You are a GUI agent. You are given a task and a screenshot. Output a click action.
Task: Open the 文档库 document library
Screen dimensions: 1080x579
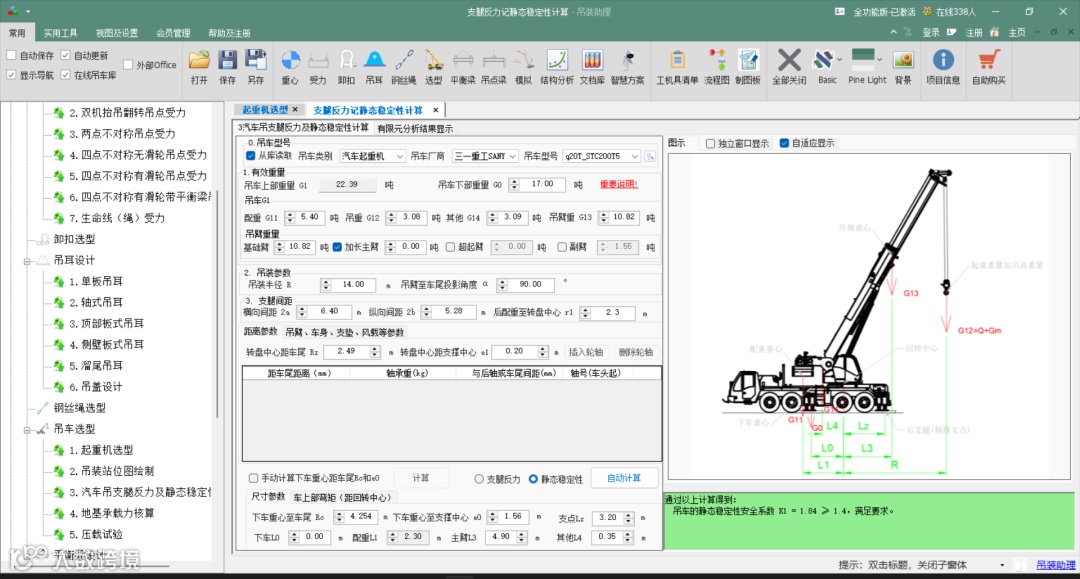592,67
